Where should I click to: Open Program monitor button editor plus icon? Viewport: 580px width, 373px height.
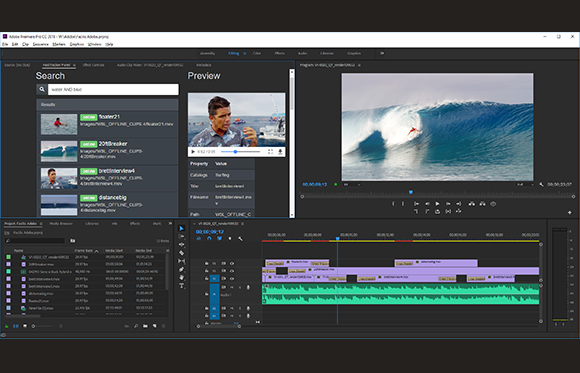(570, 212)
